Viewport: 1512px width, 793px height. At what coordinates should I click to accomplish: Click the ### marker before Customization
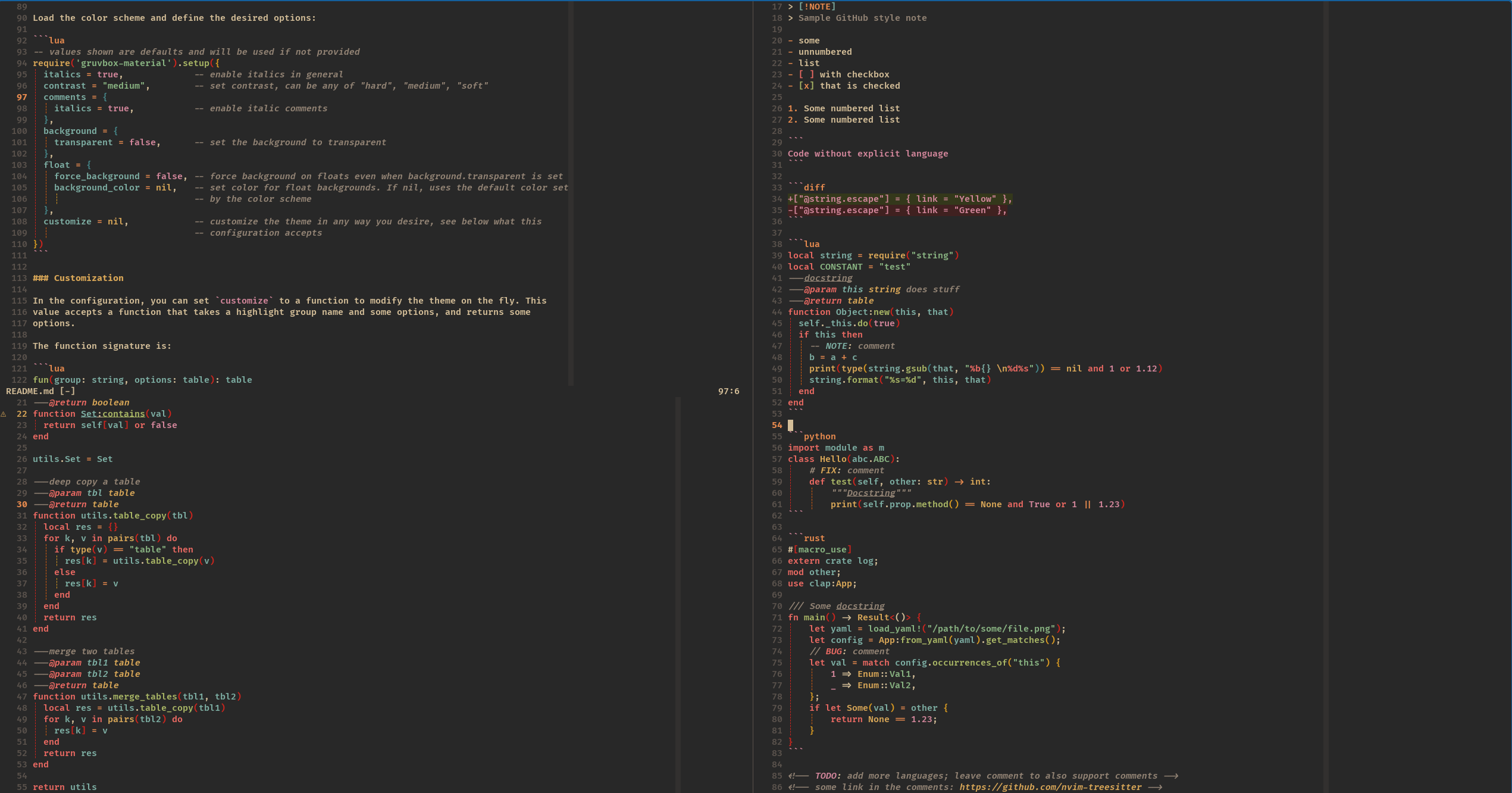(40, 278)
